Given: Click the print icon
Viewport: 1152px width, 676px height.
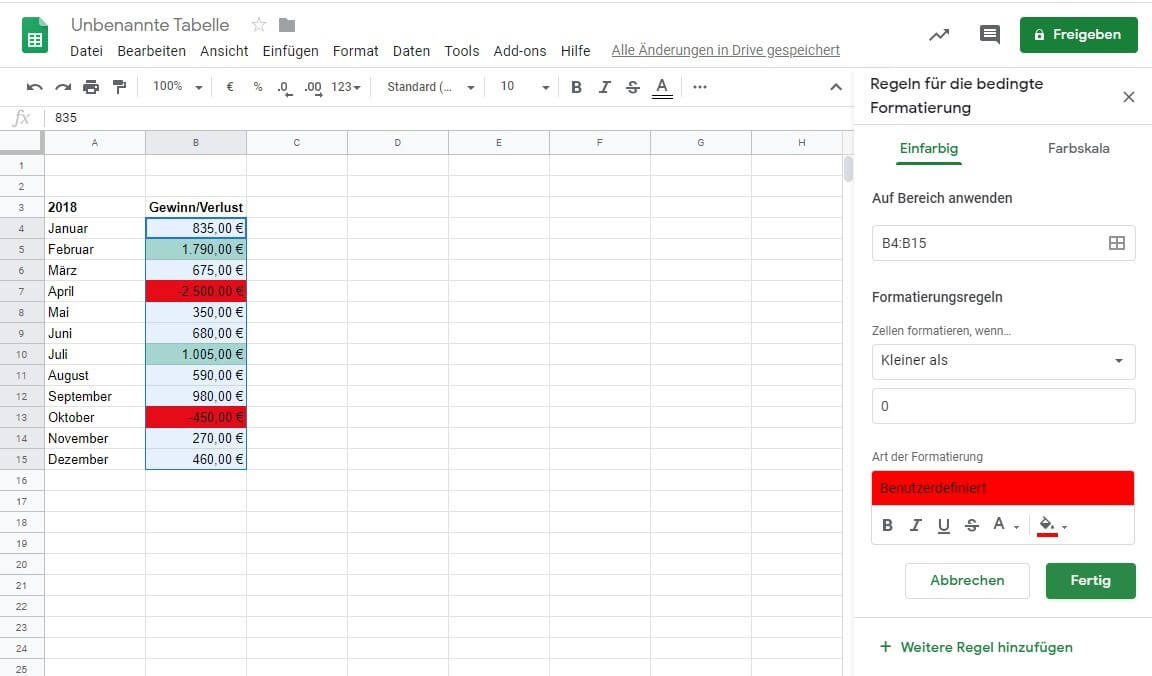Looking at the screenshot, I should 91,87.
